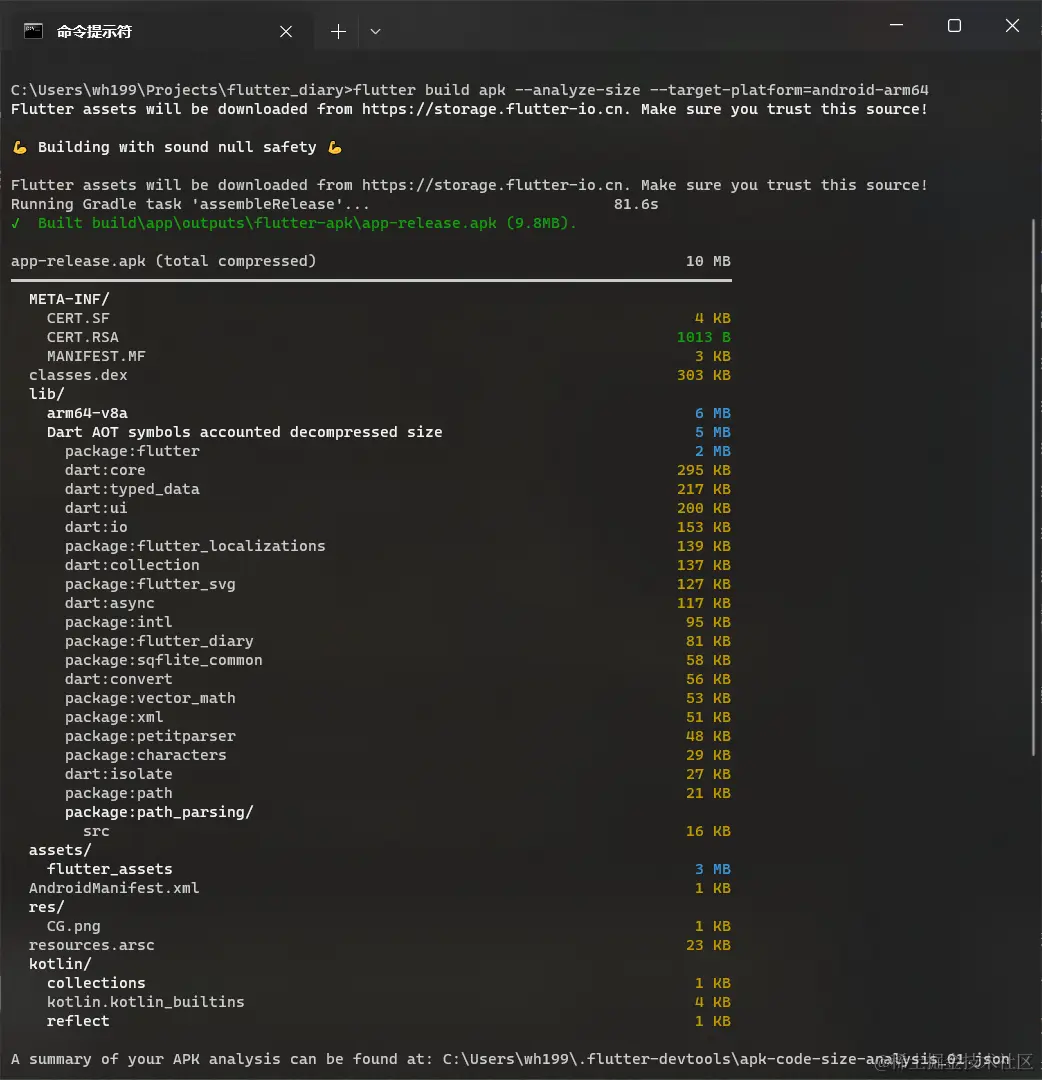1042x1080 pixels.
Task: Click the 303 KB size of classes.dex
Action: click(x=703, y=375)
